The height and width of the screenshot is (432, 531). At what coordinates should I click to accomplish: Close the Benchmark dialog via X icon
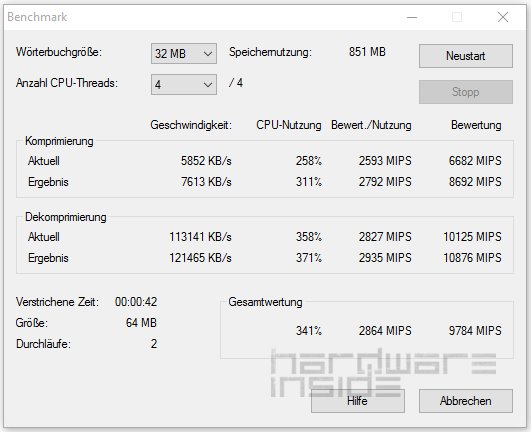click(503, 17)
